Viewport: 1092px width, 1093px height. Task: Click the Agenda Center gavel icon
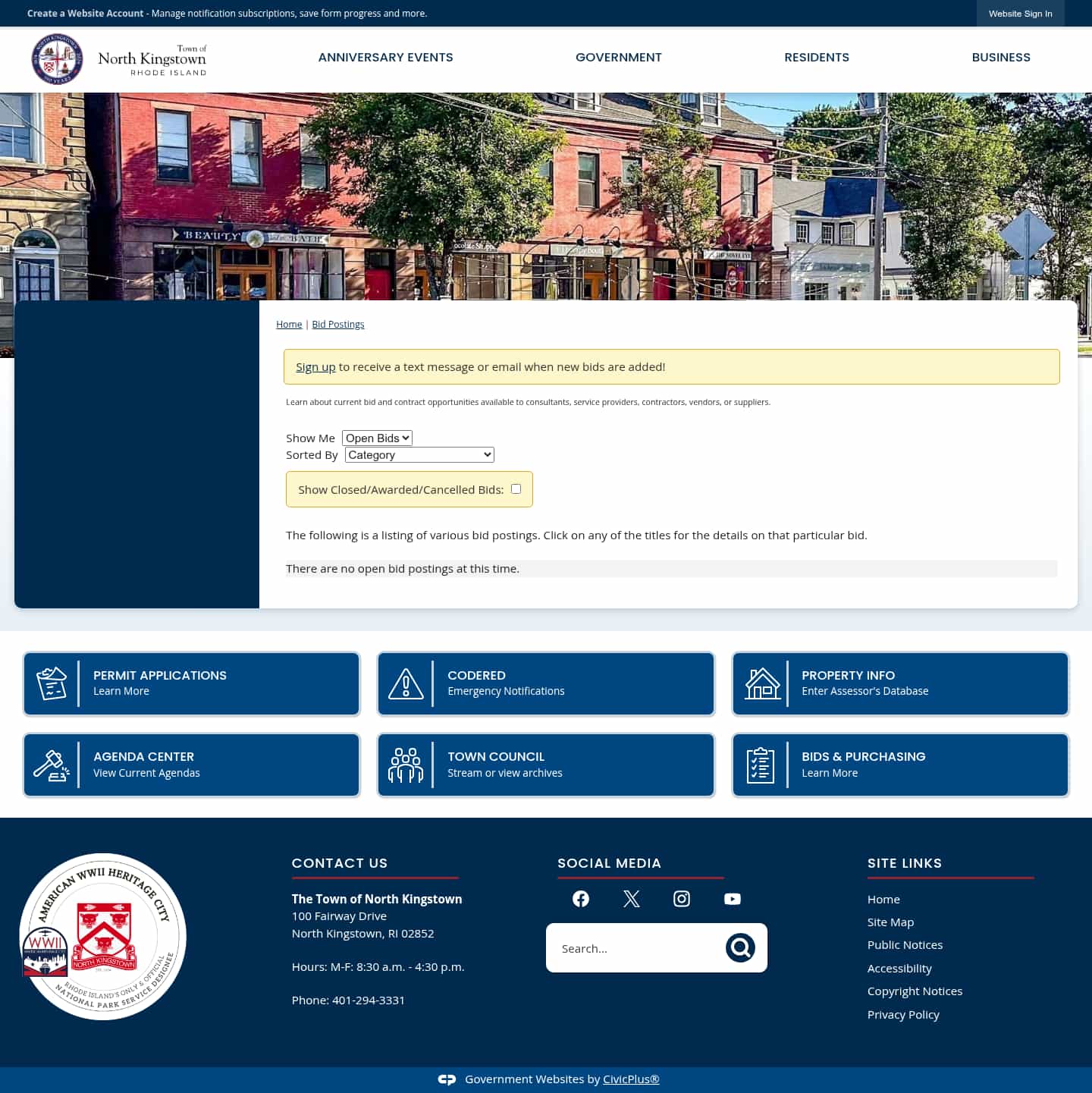[52, 765]
